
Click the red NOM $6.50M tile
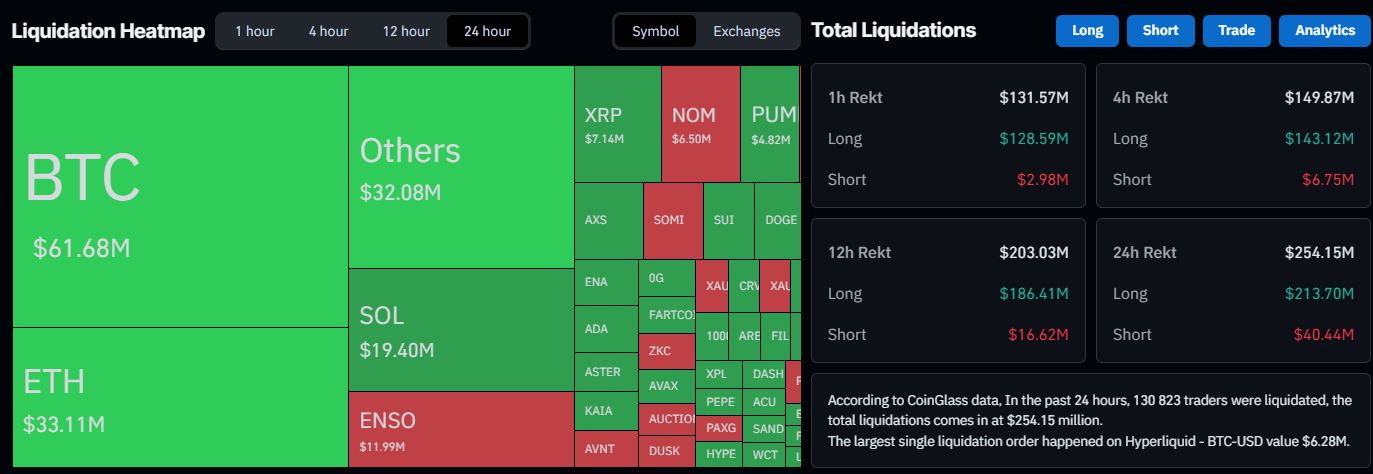point(700,124)
